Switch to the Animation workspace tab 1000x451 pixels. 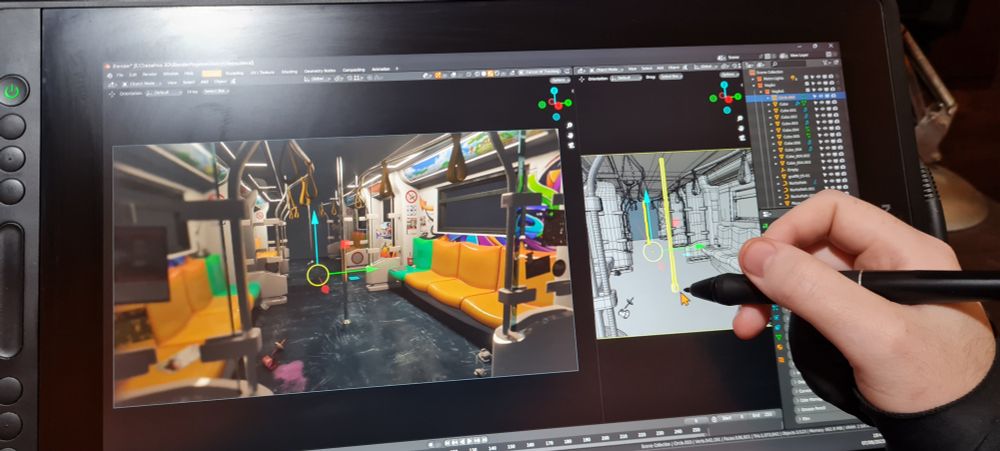381,69
